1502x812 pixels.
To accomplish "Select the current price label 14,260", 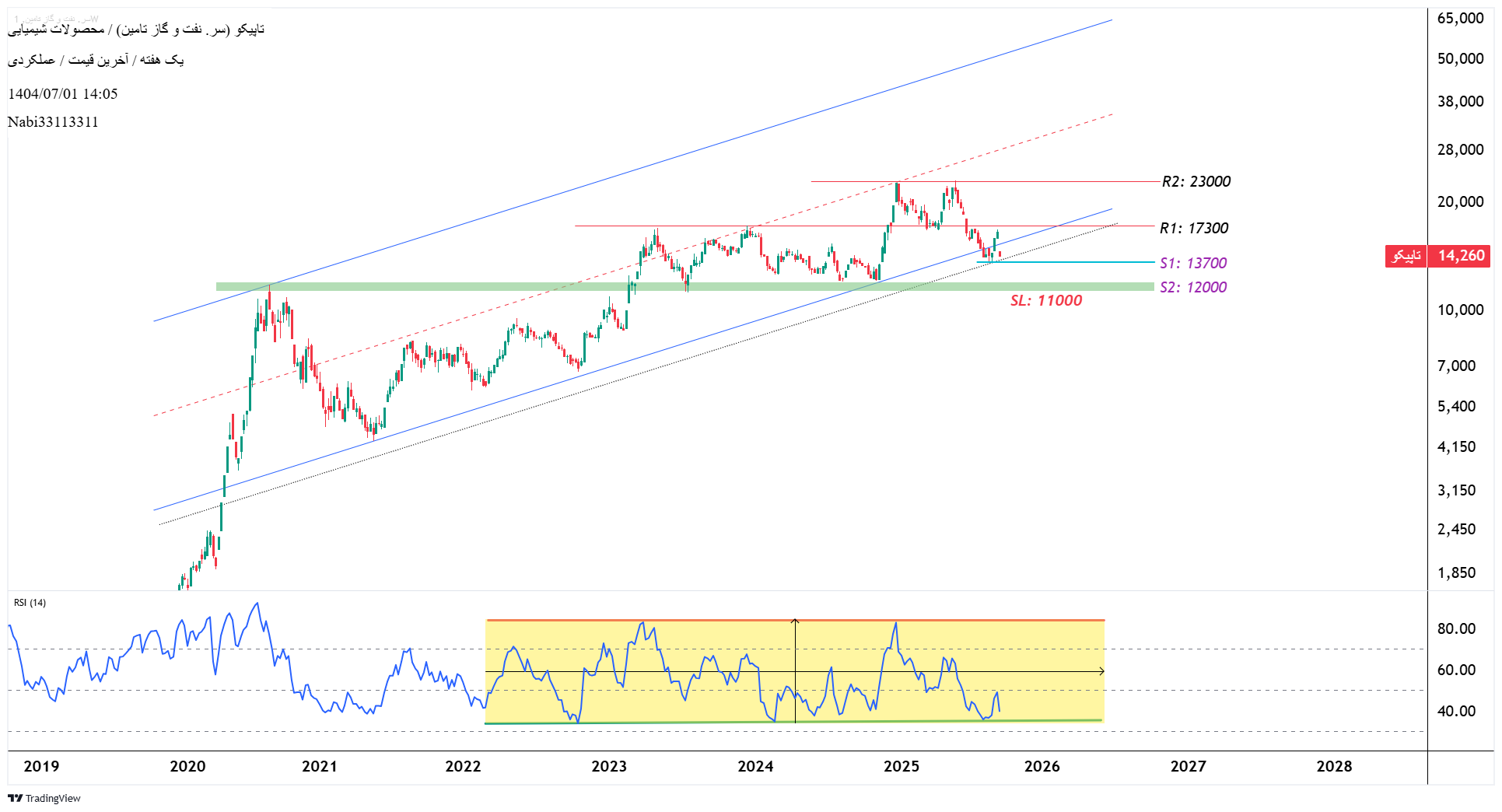I will (x=1460, y=256).
